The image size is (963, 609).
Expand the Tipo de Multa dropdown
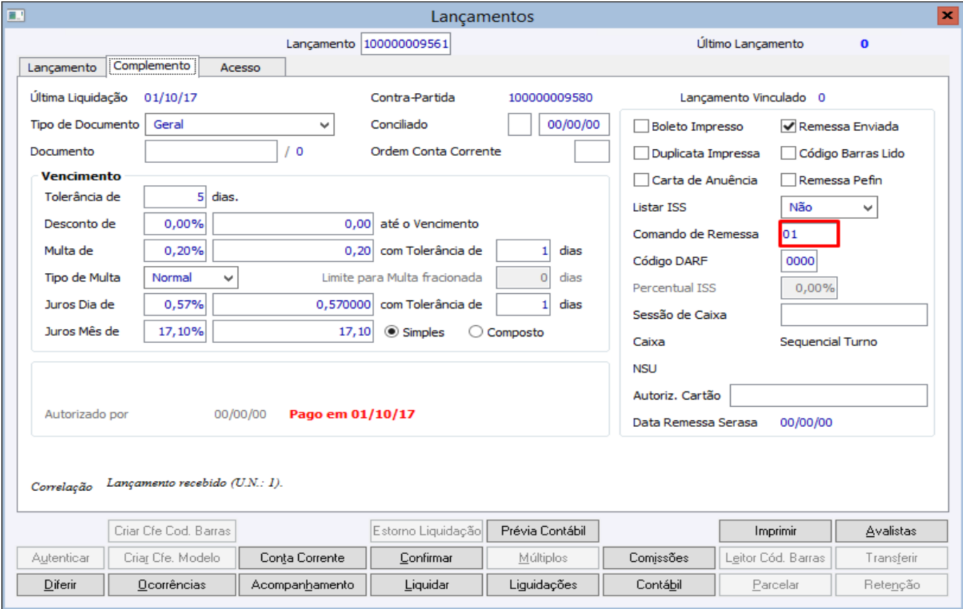coord(191,277)
